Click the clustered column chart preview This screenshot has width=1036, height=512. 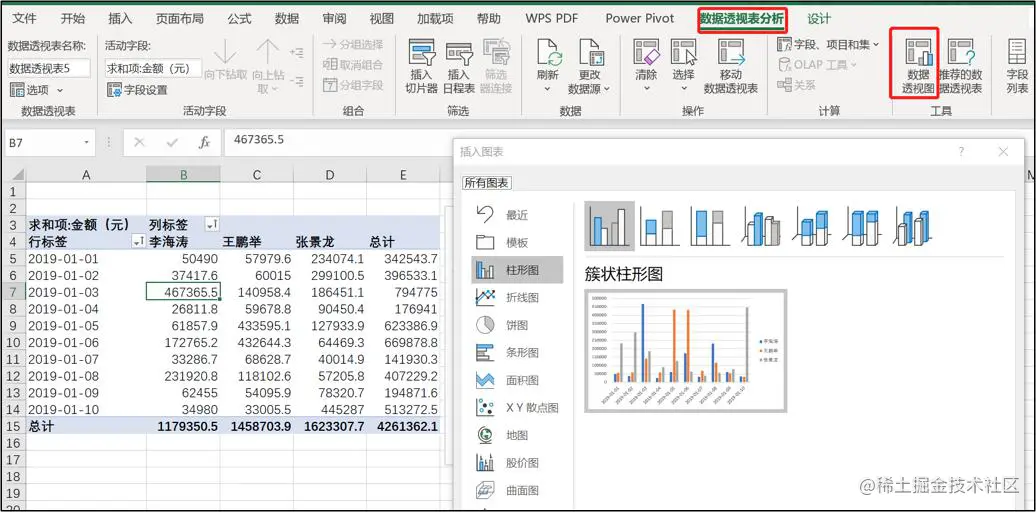click(685, 350)
